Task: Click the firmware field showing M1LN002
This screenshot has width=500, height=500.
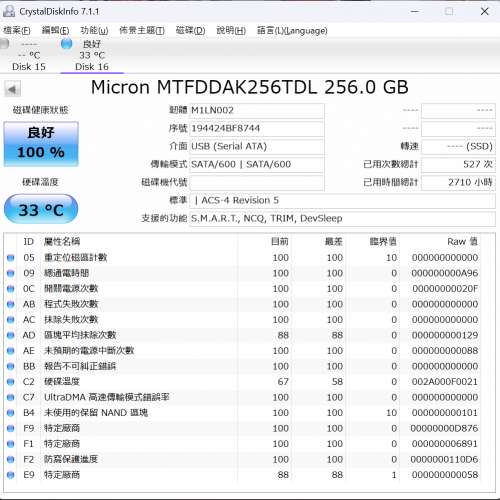Action: [x=257, y=110]
